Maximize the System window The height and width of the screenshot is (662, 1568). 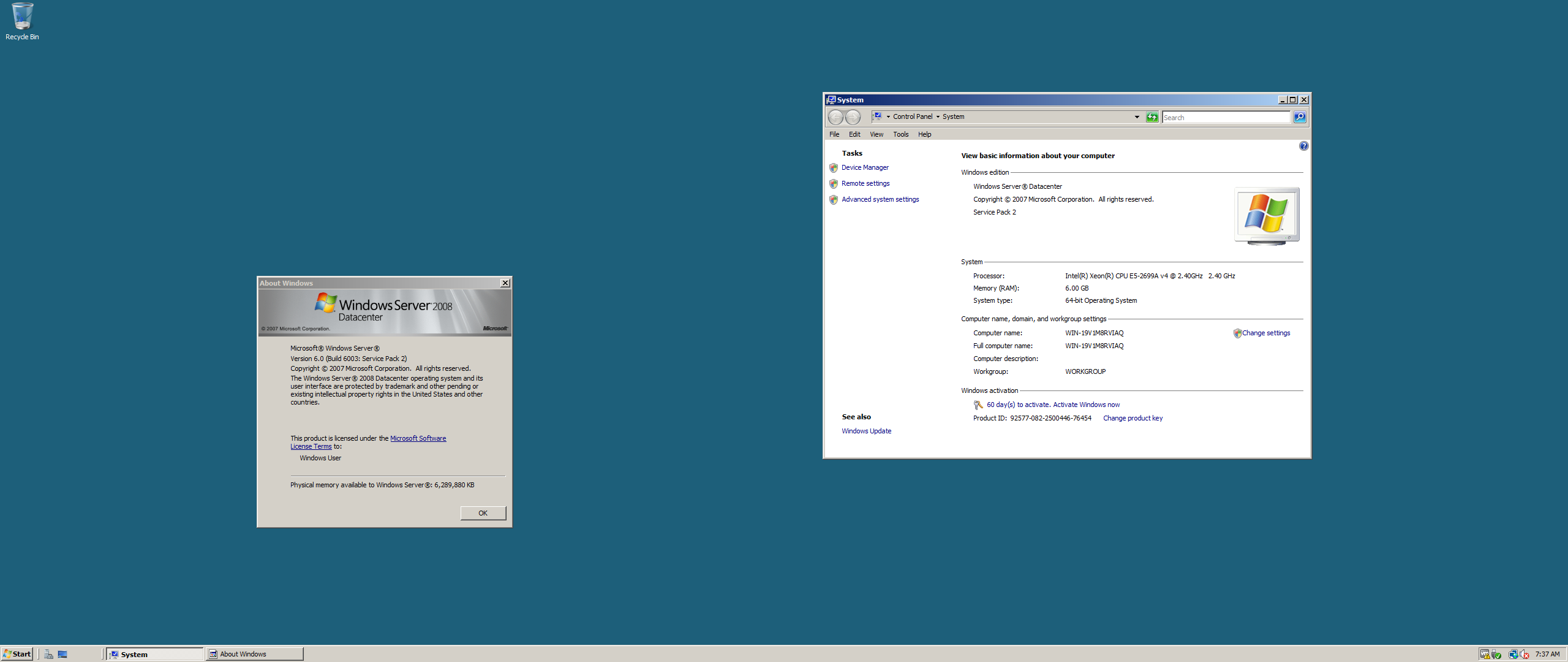click(1292, 100)
